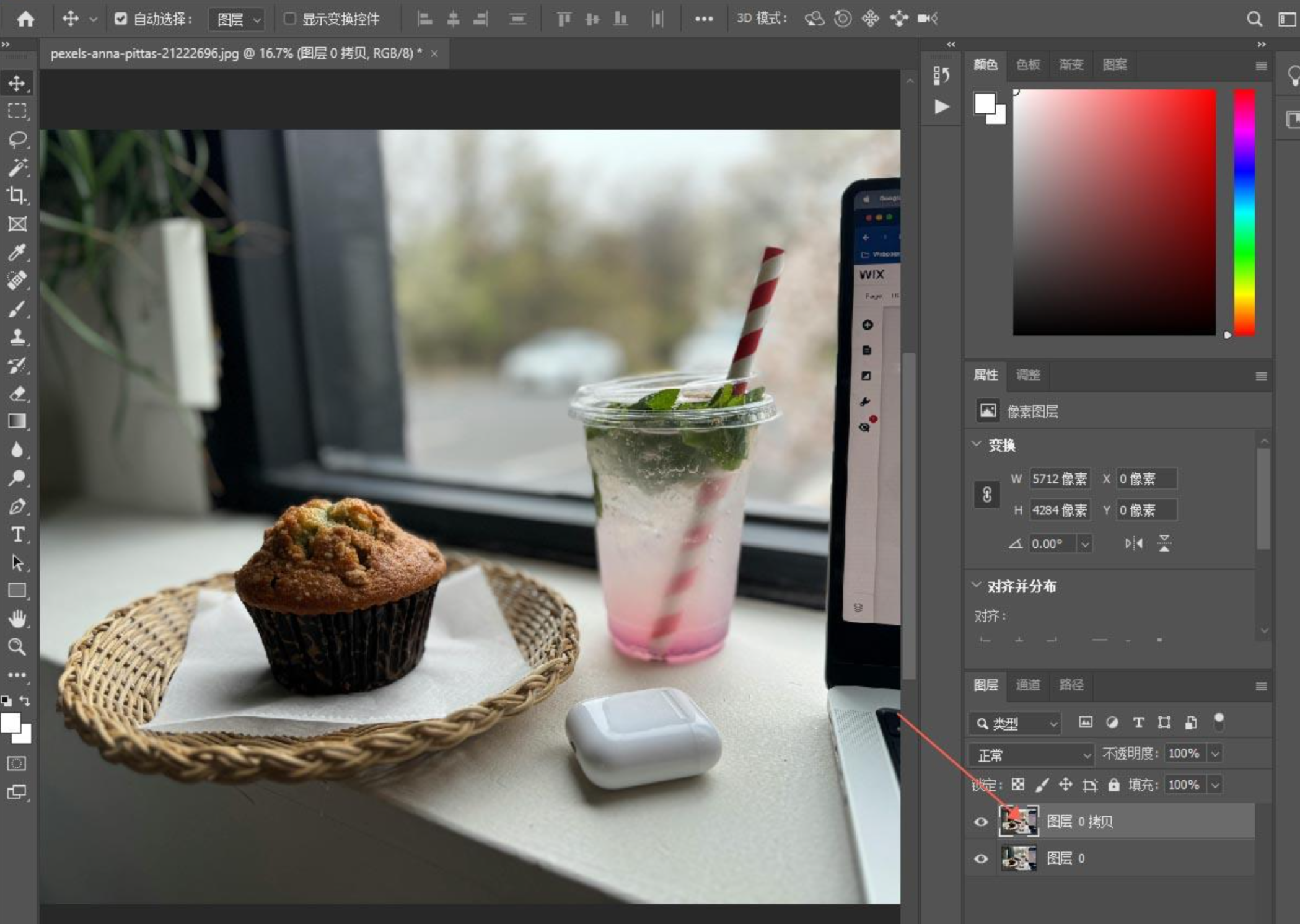Image resolution: width=1300 pixels, height=924 pixels.
Task: Click the foreground color swatch in Color panel
Action: (984, 103)
